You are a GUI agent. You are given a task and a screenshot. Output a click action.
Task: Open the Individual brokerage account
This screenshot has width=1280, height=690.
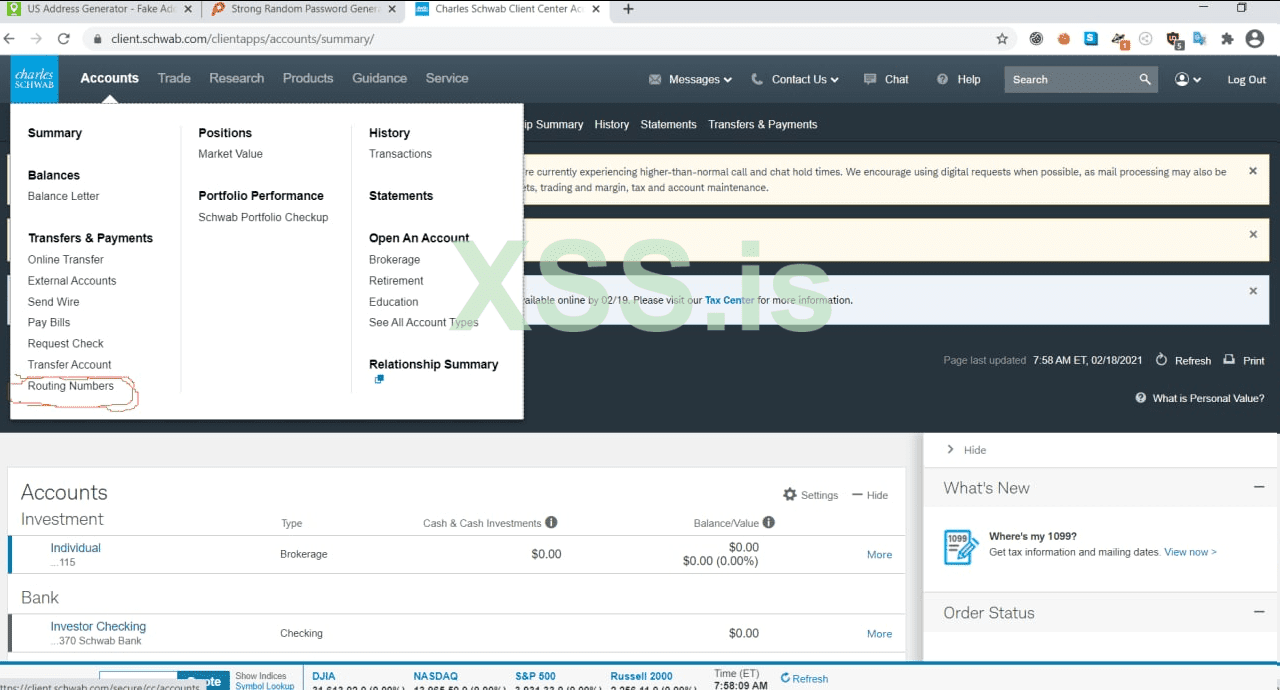76,548
